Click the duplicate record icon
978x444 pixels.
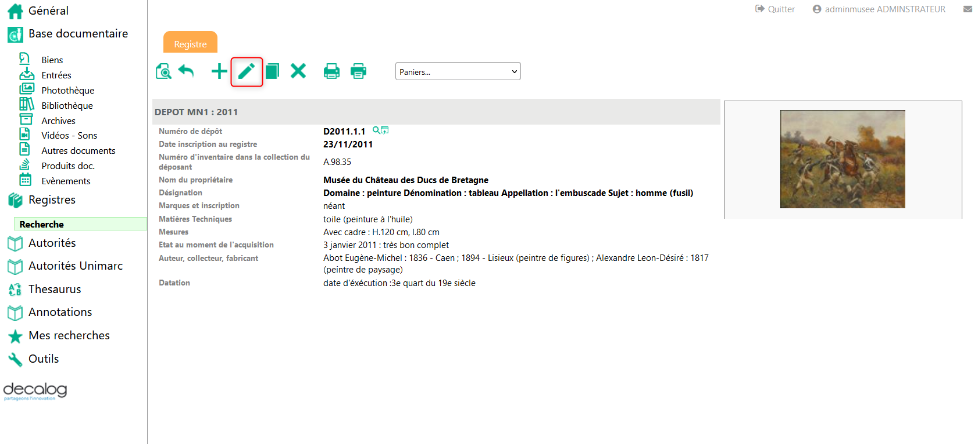tap(272, 71)
